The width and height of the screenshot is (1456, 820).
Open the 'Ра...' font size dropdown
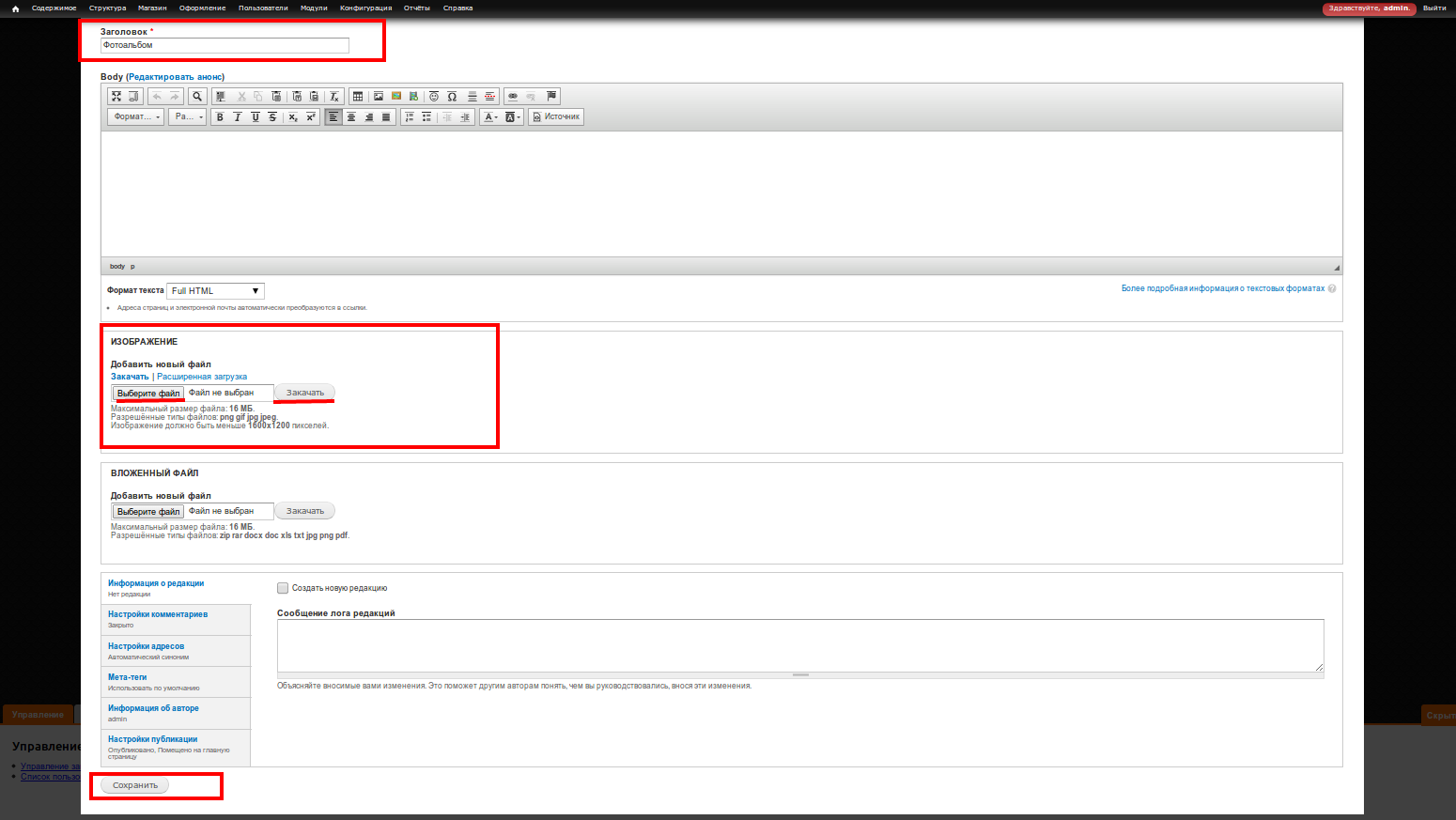tap(188, 117)
